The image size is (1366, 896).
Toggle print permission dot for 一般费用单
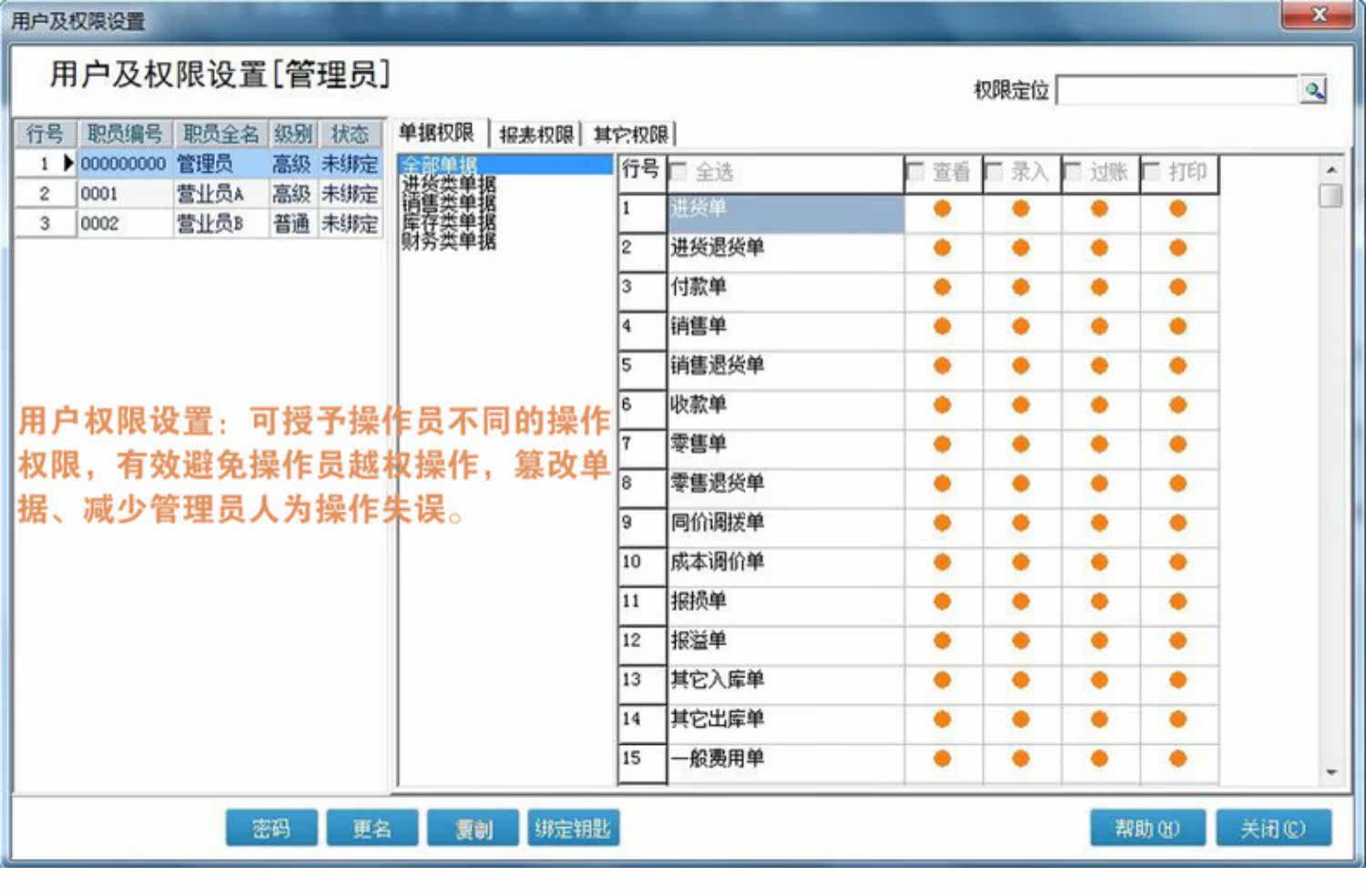[x=1177, y=758]
